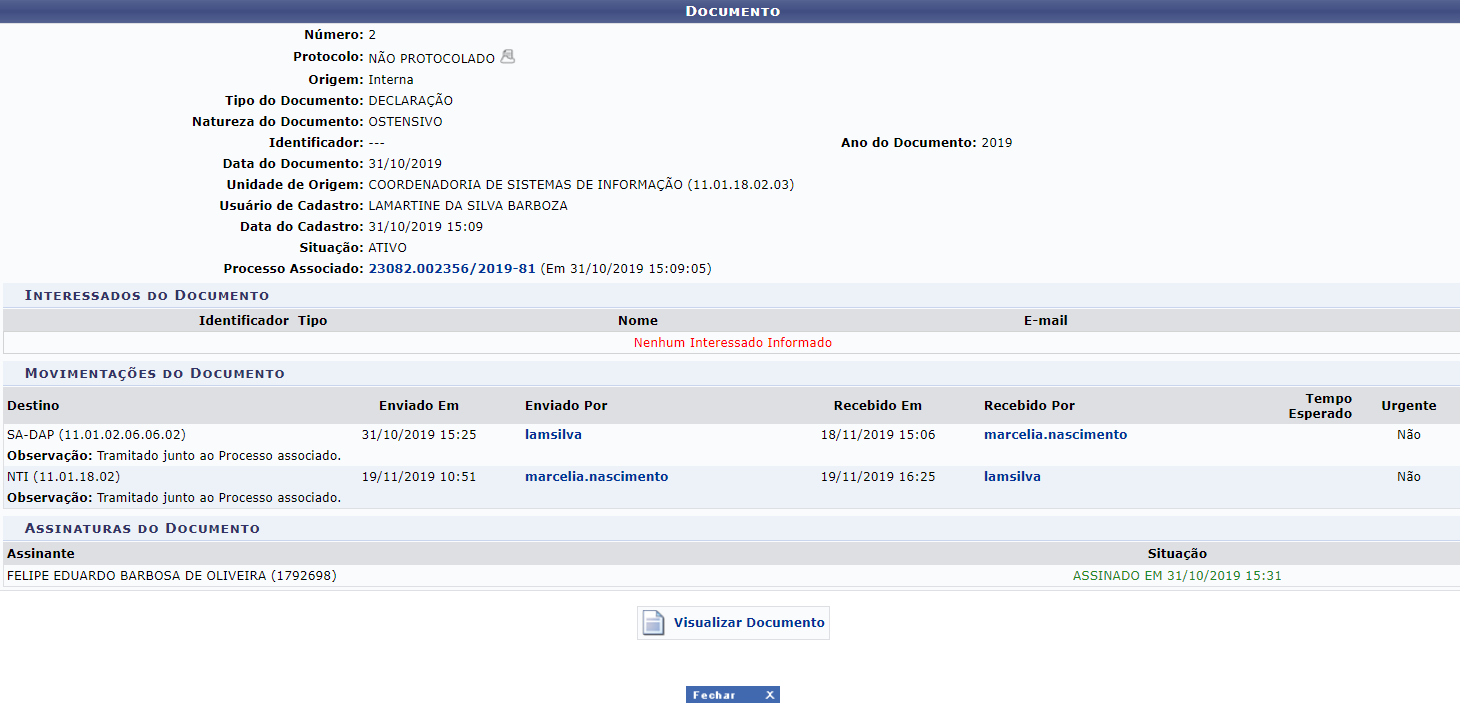
Task: Click Coordenadoria de Sistemas de Informação unit
Action: pos(582,185)
